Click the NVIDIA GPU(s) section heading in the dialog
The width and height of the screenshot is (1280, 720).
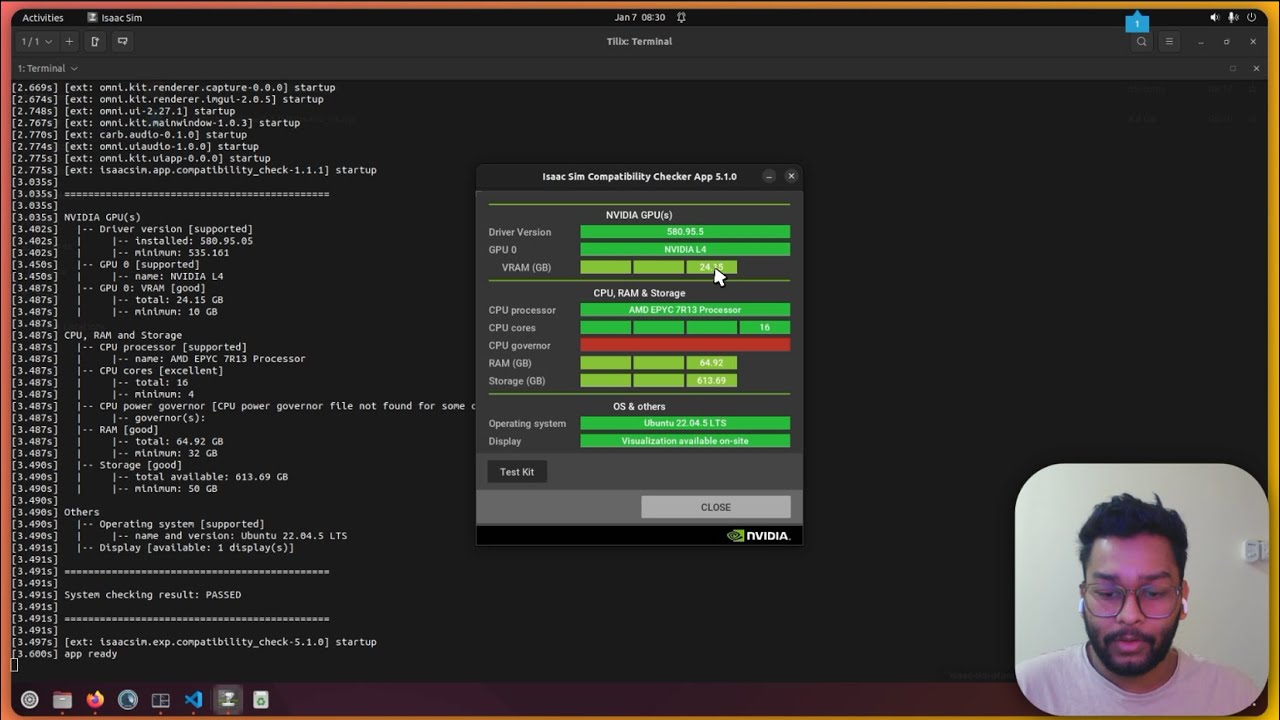(639, 215)
